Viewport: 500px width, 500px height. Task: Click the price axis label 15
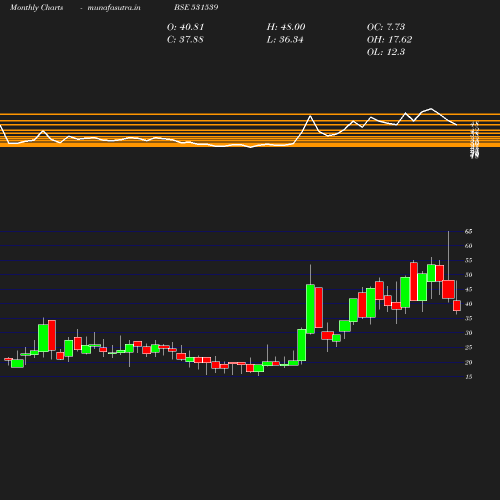coord(468,377)
